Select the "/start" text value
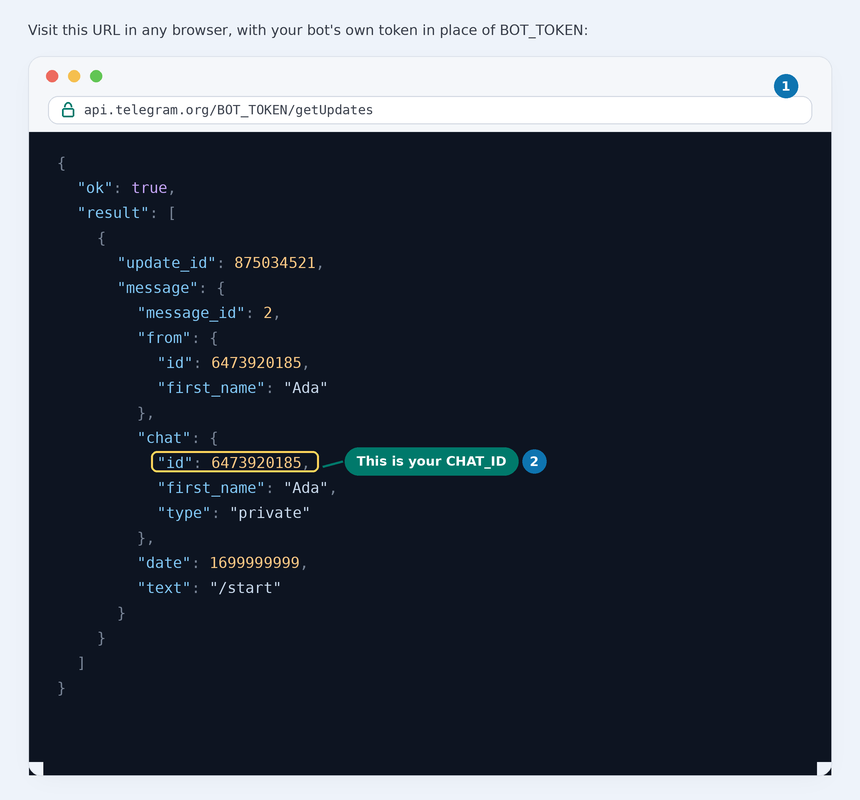Screen dimensions: 860x800 pyautogui.click(x=245, y=588)
